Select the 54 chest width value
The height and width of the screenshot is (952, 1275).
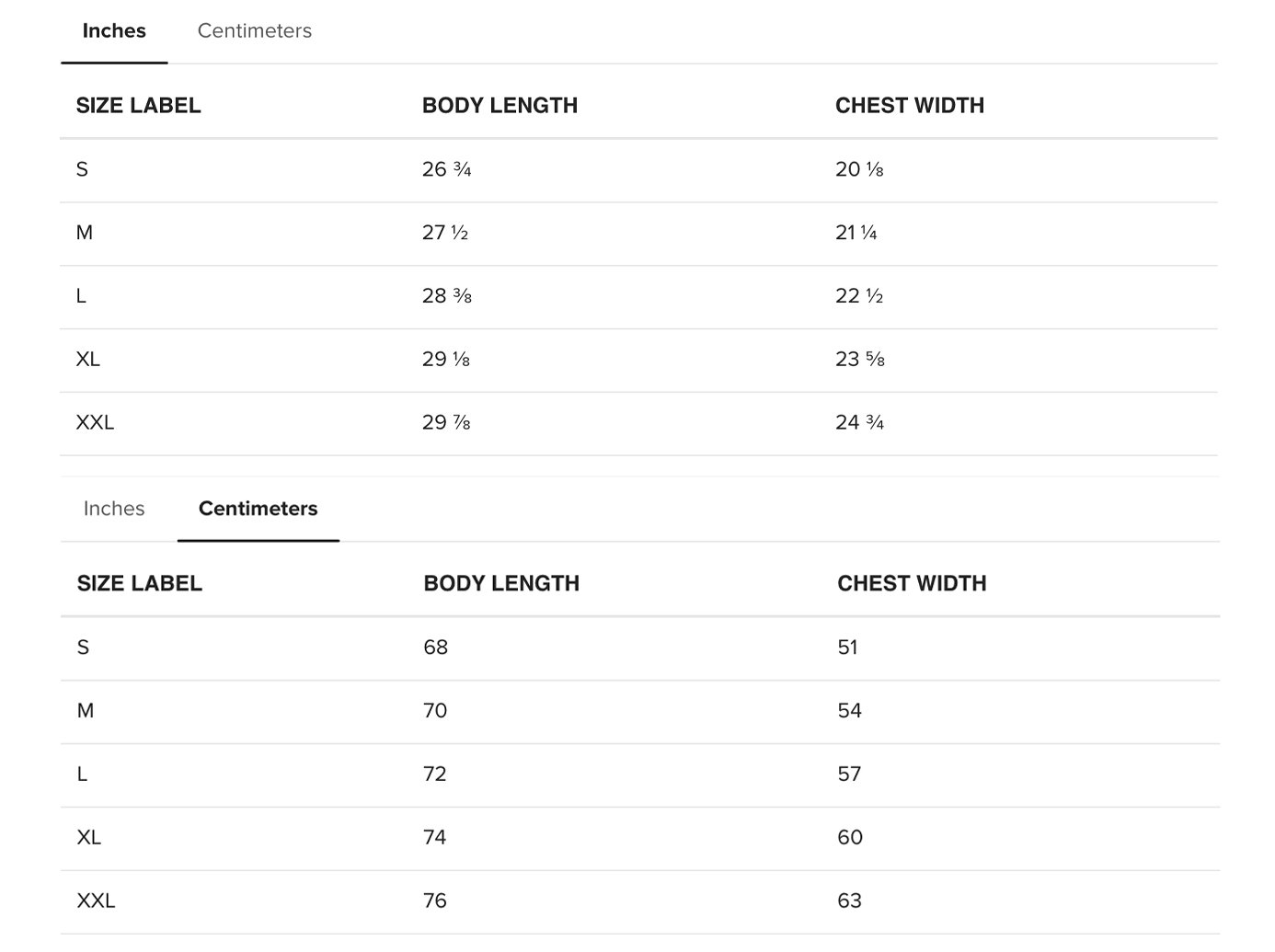point(849,711)
